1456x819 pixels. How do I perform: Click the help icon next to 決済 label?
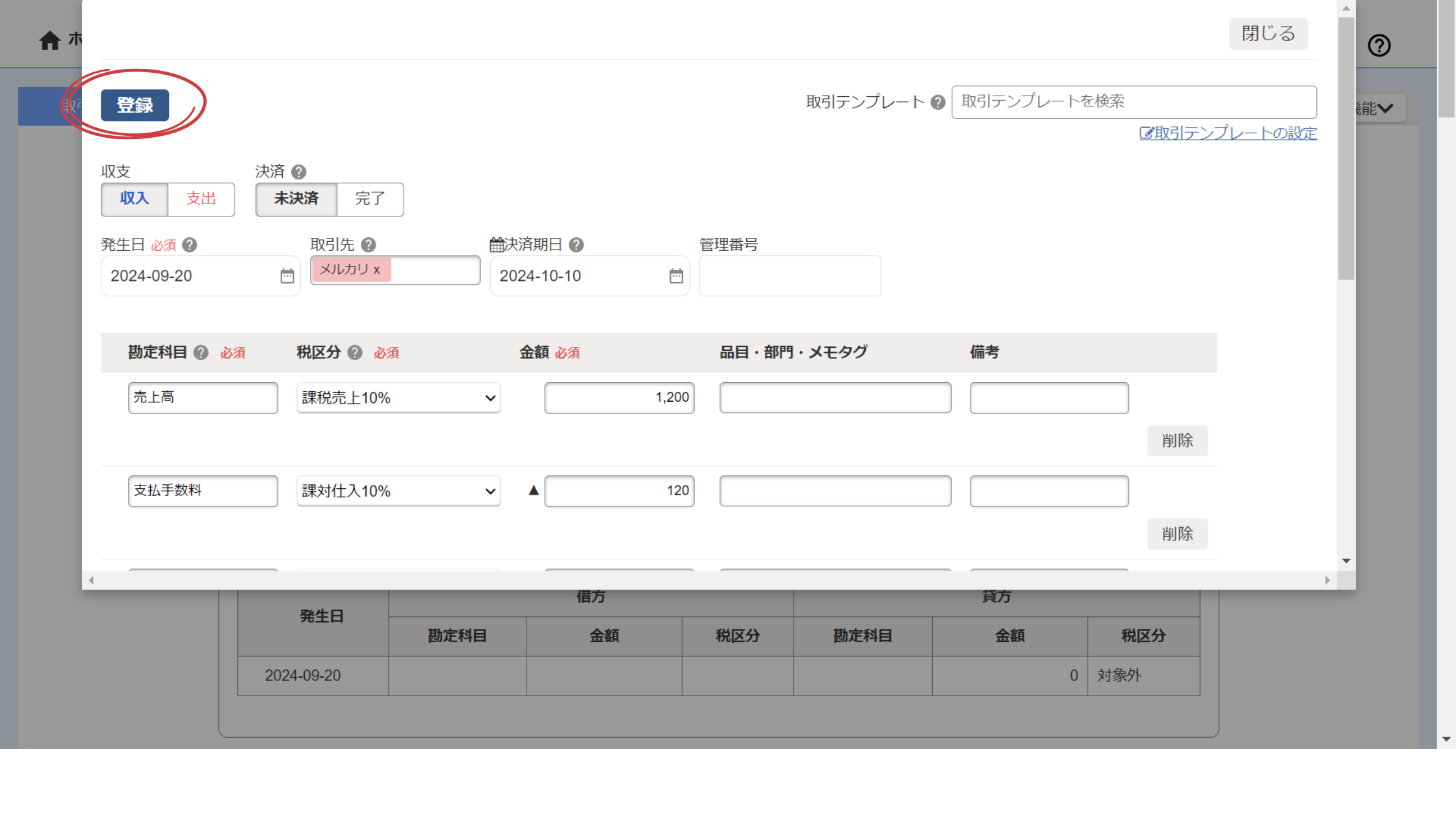click(299, 172)
